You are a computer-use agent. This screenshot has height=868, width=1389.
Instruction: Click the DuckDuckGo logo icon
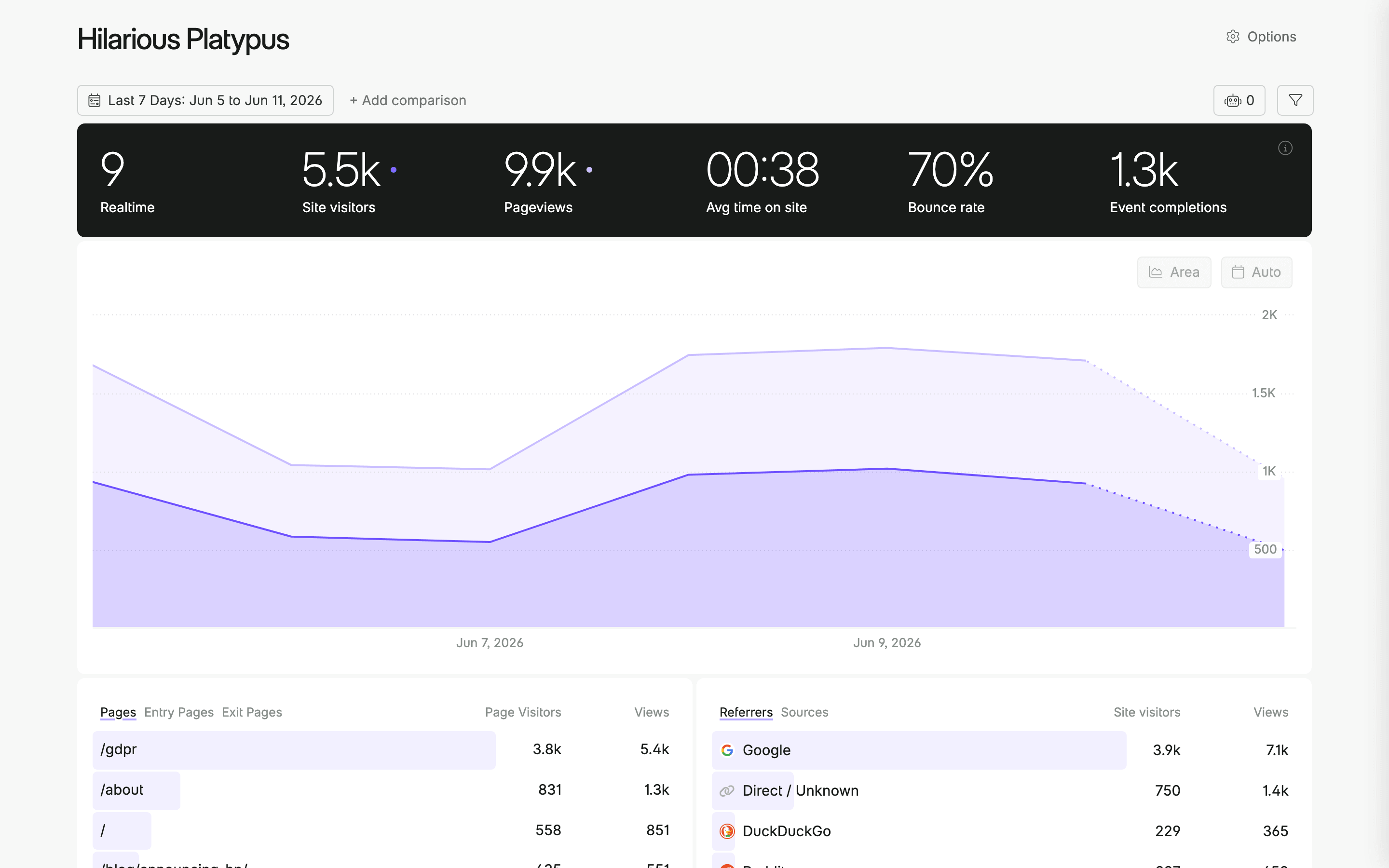(727, 831)
